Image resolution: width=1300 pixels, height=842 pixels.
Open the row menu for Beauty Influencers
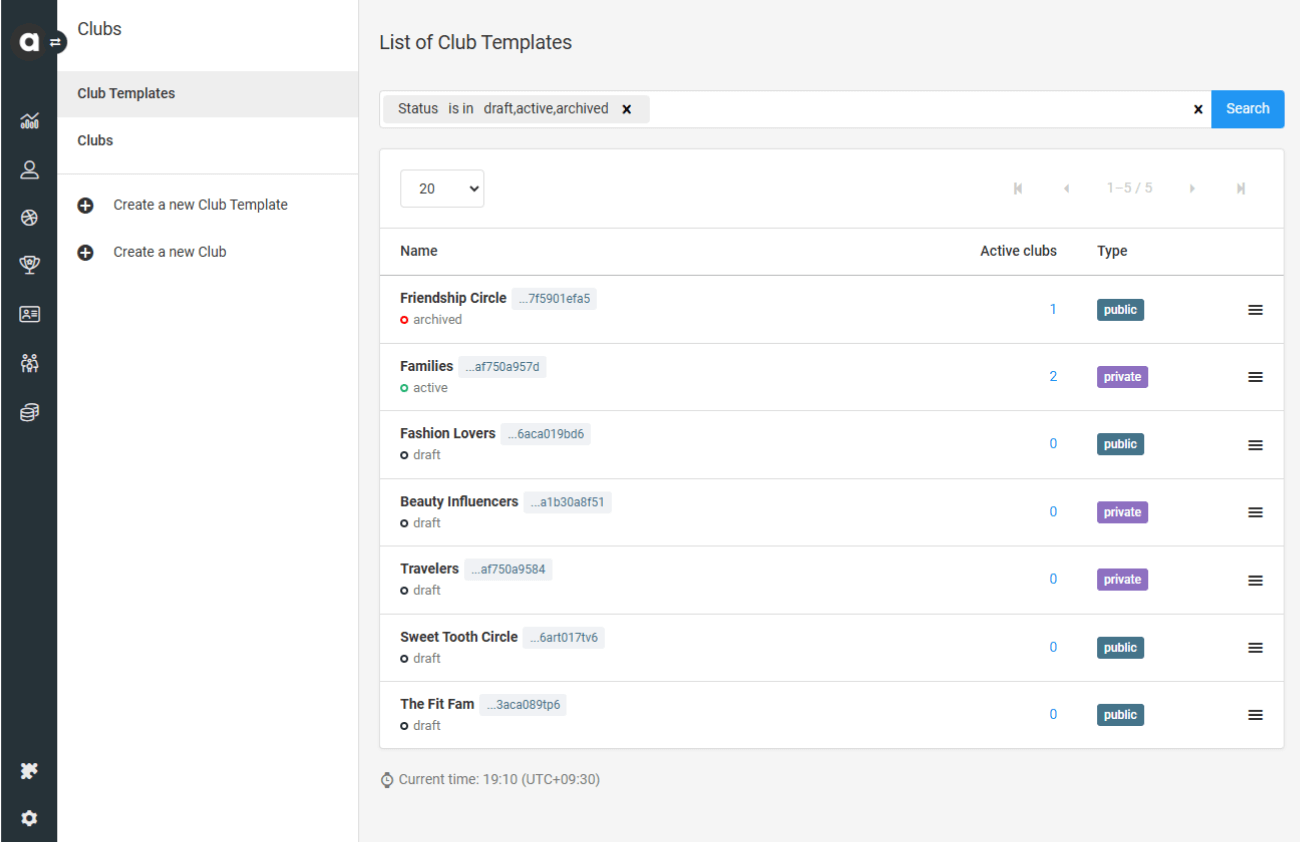click(x=1255, y=512)
